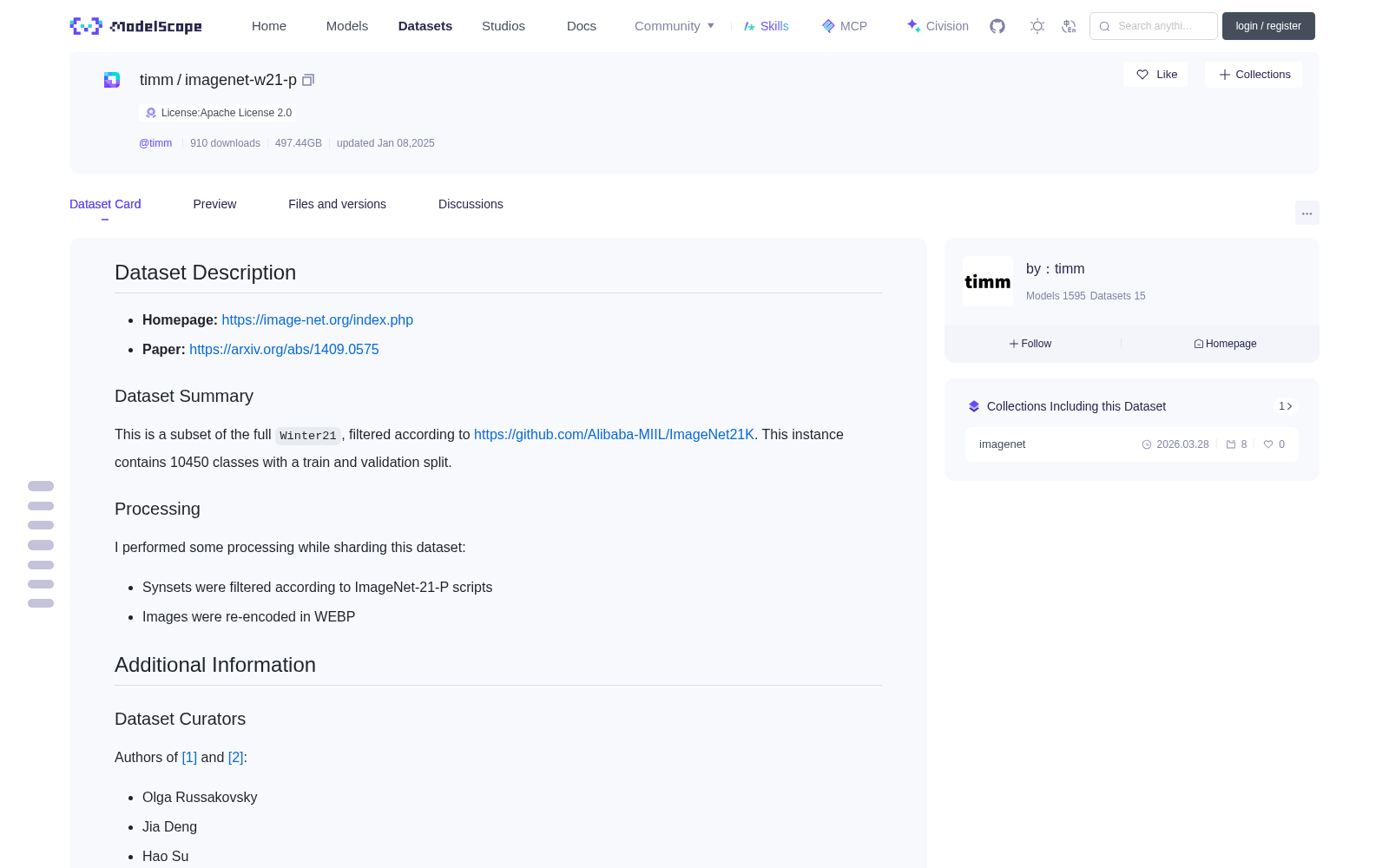This screenshot has width=1389, height=868.
Task: Open the Discussions tab
Action: (471, 204)
